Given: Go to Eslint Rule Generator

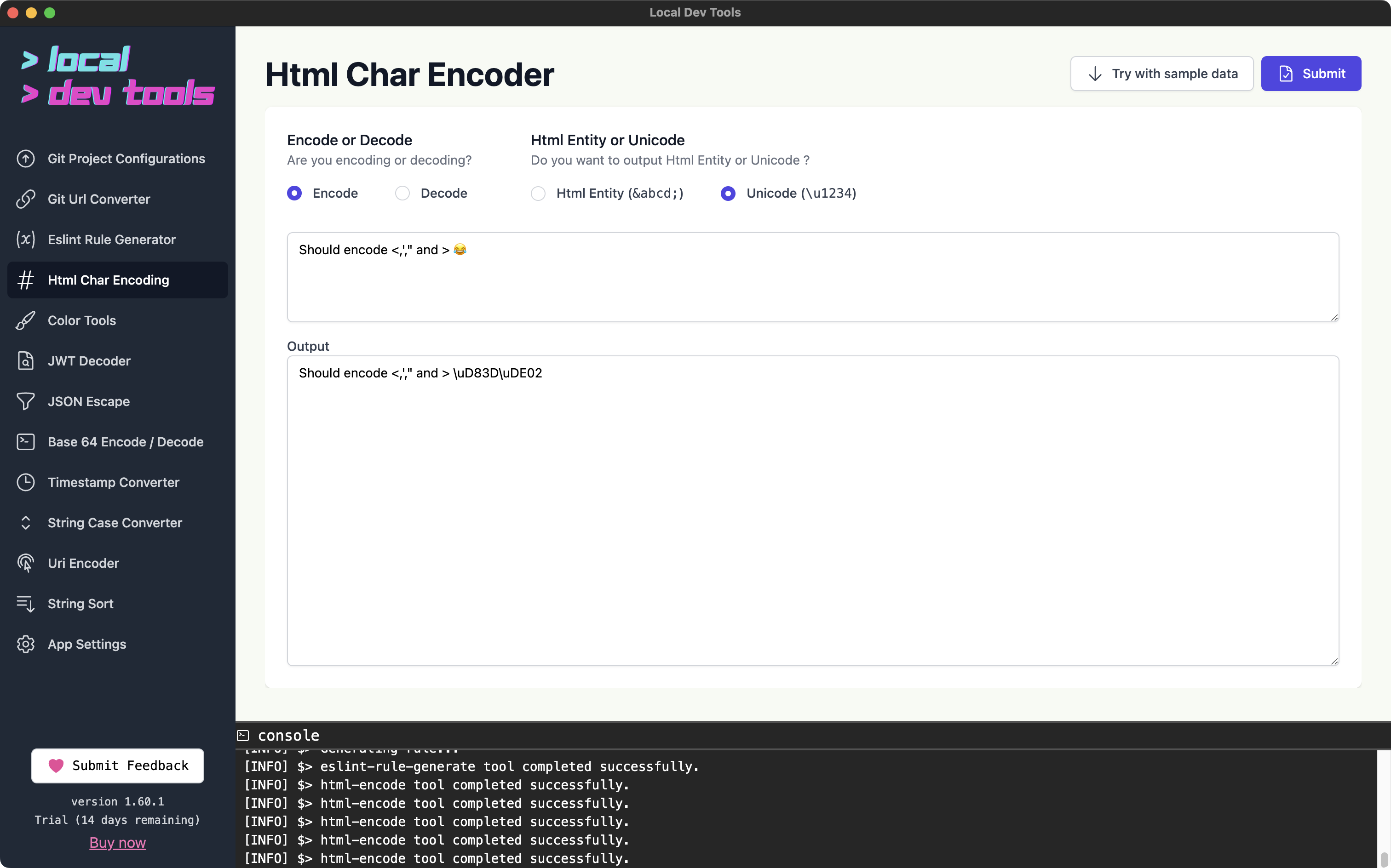Looking at the screenshot, I should (x=118, y=240).
